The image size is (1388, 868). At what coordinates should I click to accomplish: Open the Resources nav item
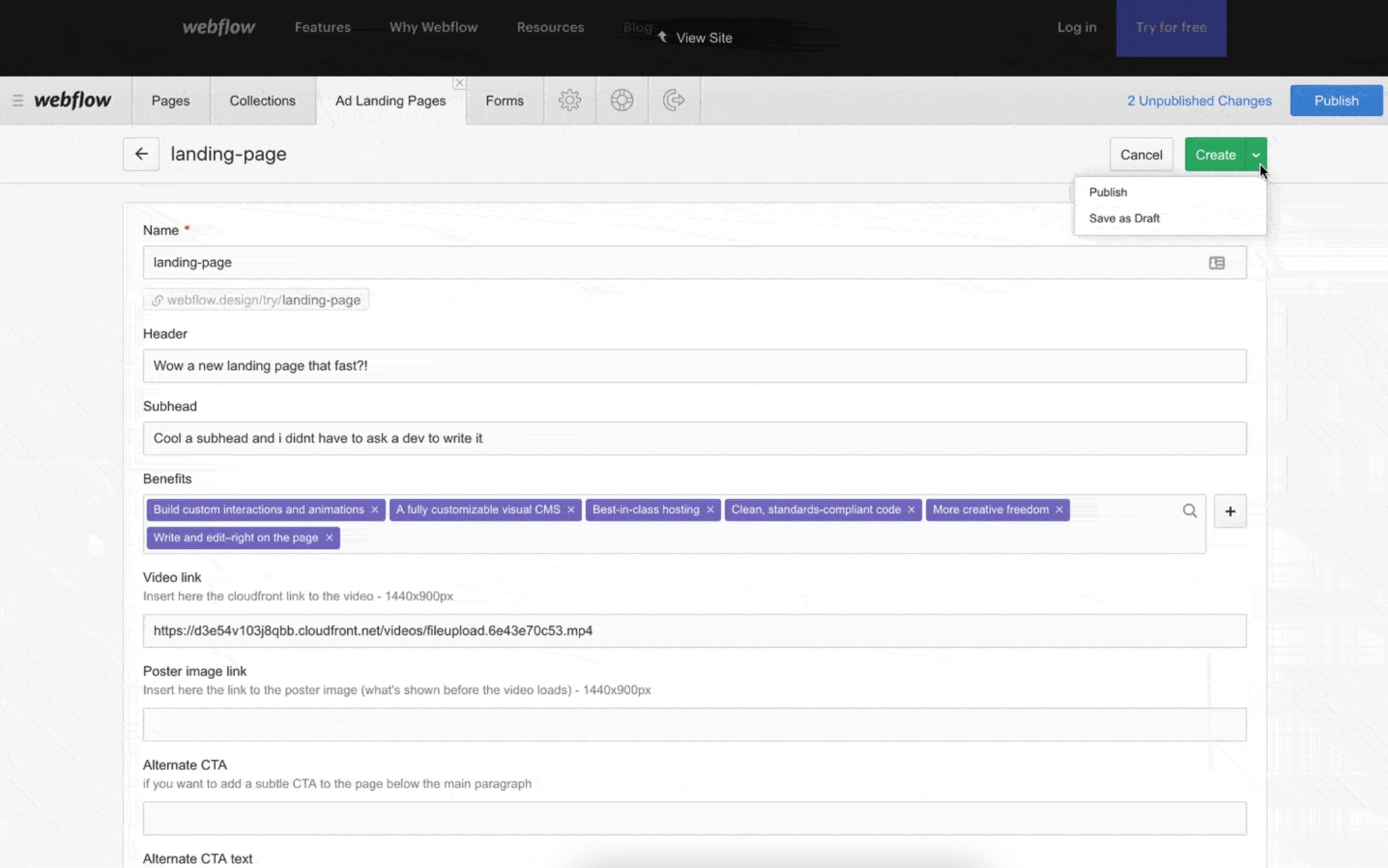click(x=550, y=27)
